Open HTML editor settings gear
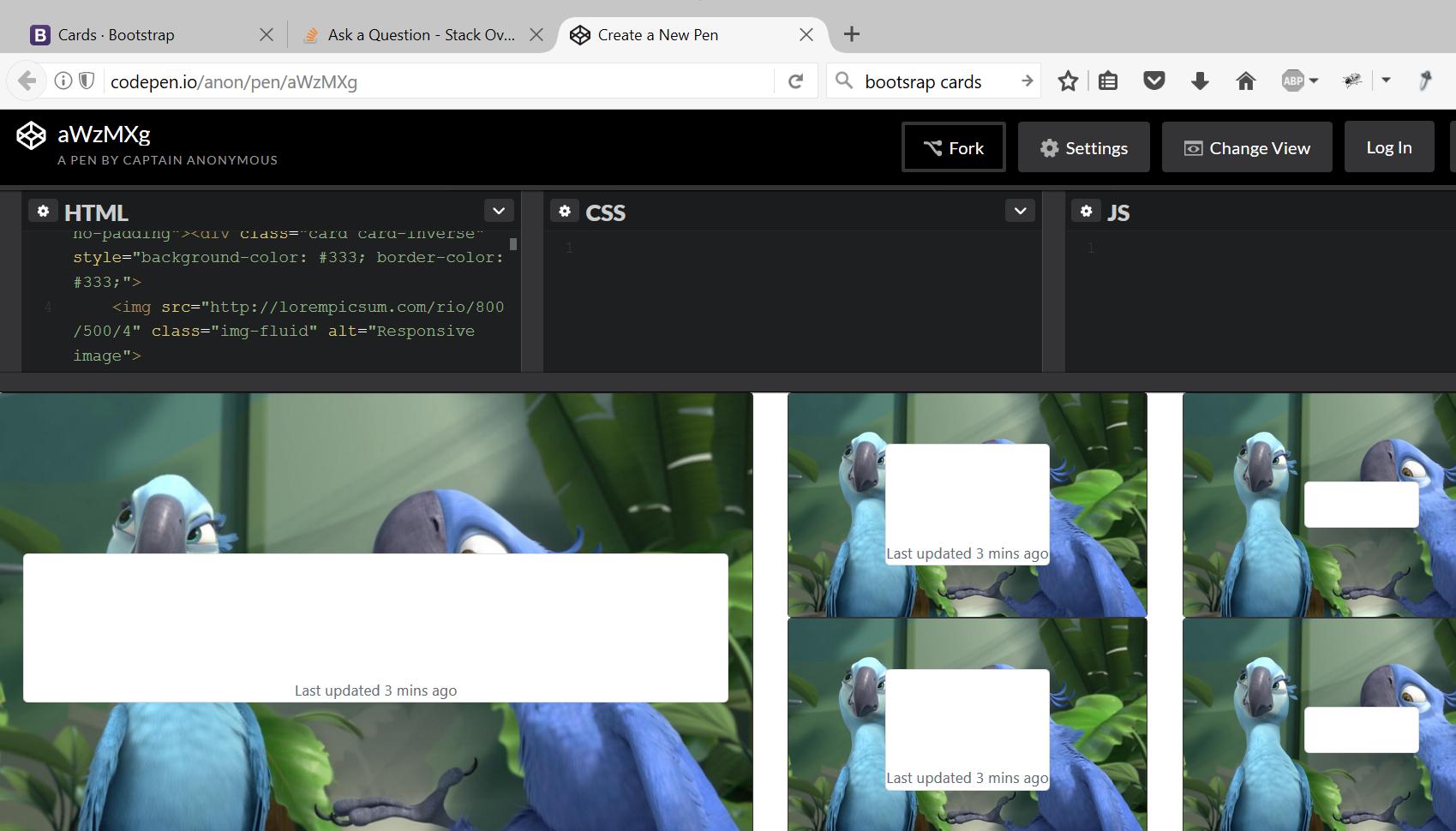Viewport: 1456px width, 831px height. pyautogui.click(x=43, y=211)
